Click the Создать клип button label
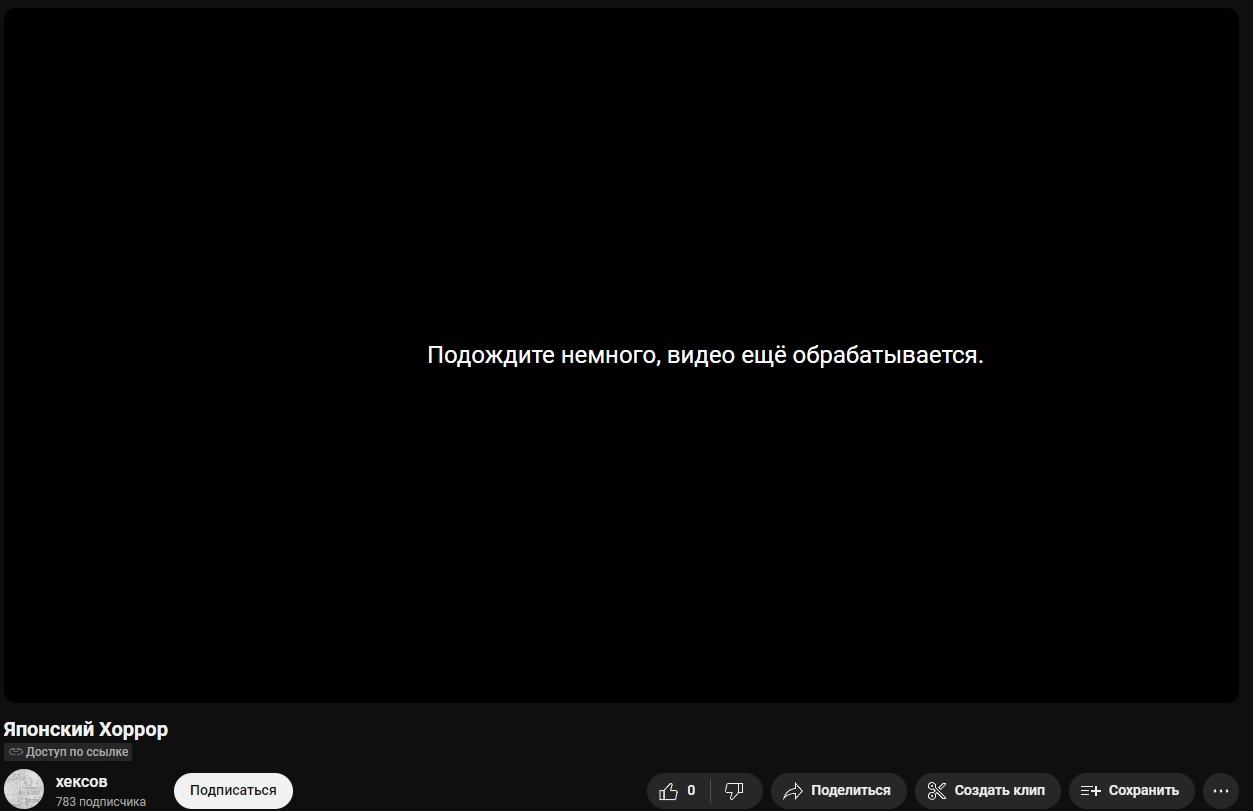1253x811 pixels. (999, 791)
